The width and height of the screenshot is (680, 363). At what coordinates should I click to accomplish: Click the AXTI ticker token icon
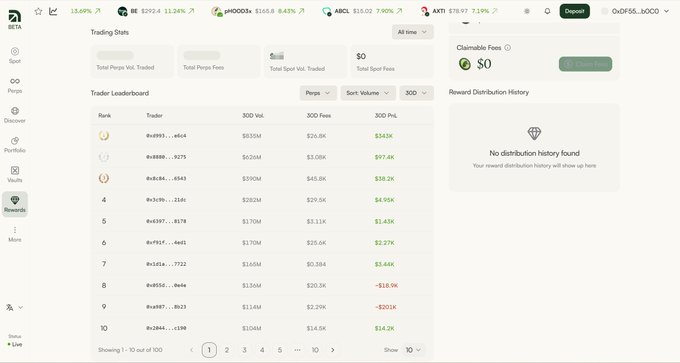425,11
